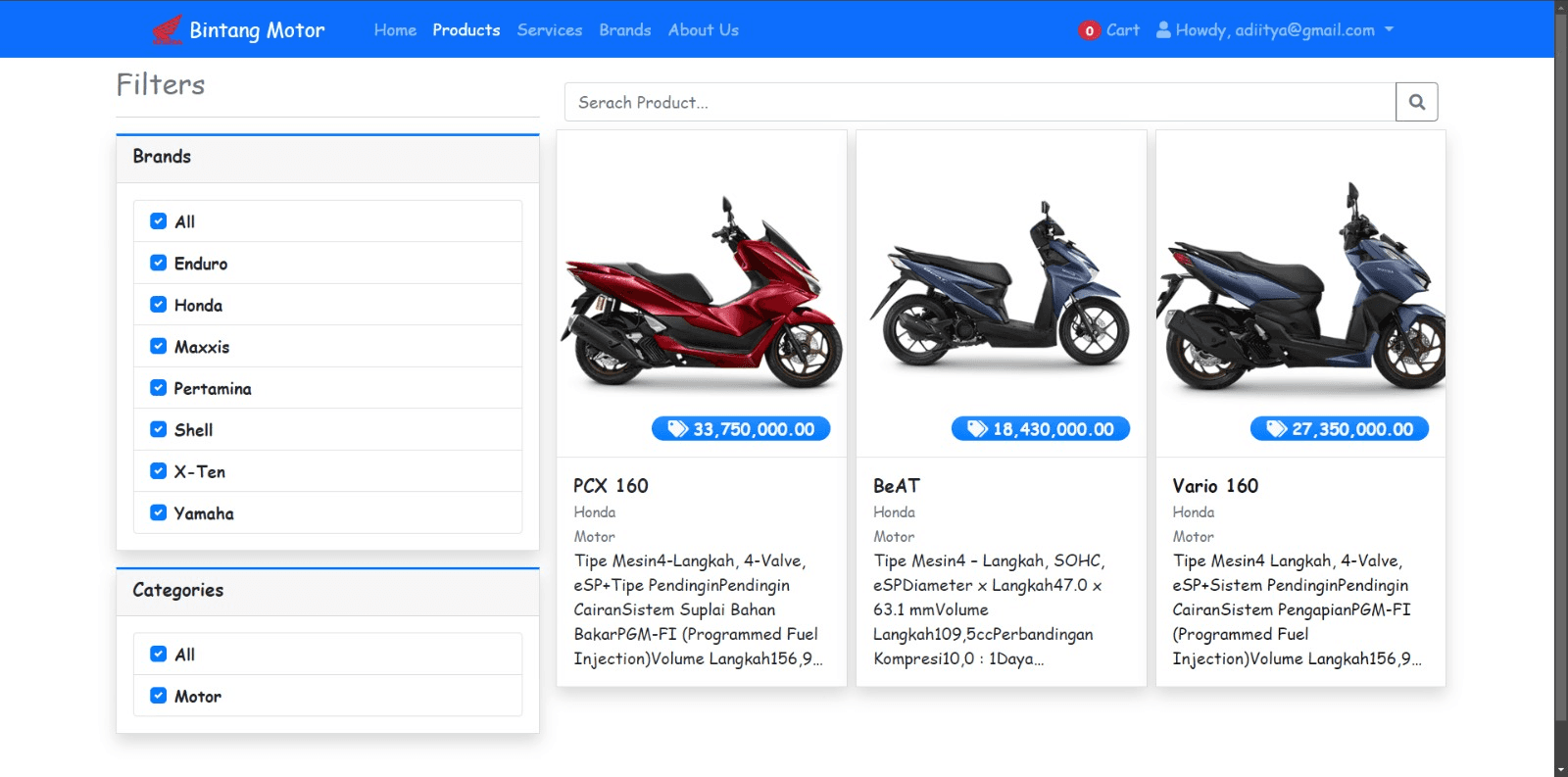The image size is (1568, 777).
Task: Toggle the Honda brand checkbox
Action: click(158, 305)
